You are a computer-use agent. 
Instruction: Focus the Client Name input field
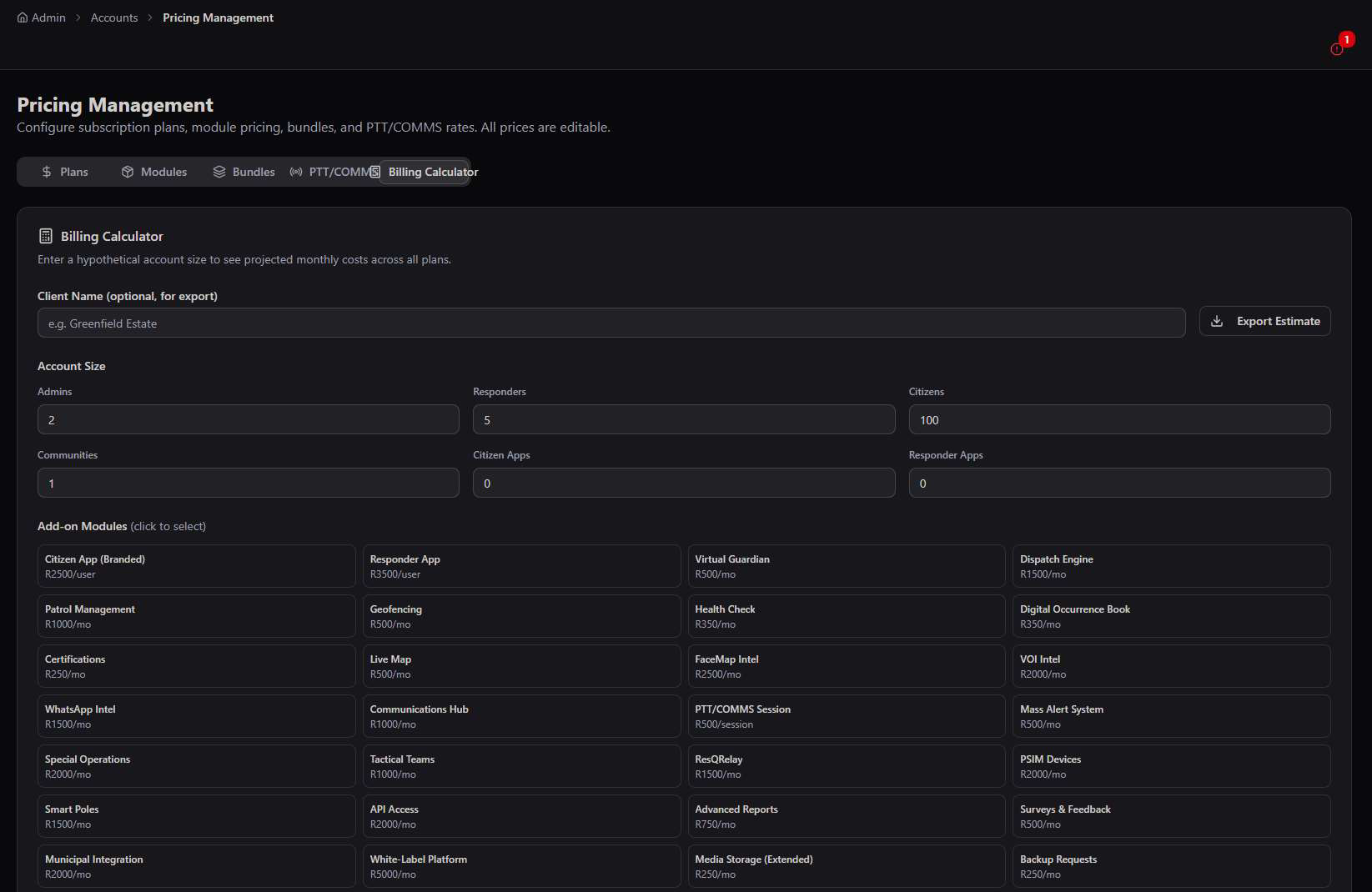[611, 323]
